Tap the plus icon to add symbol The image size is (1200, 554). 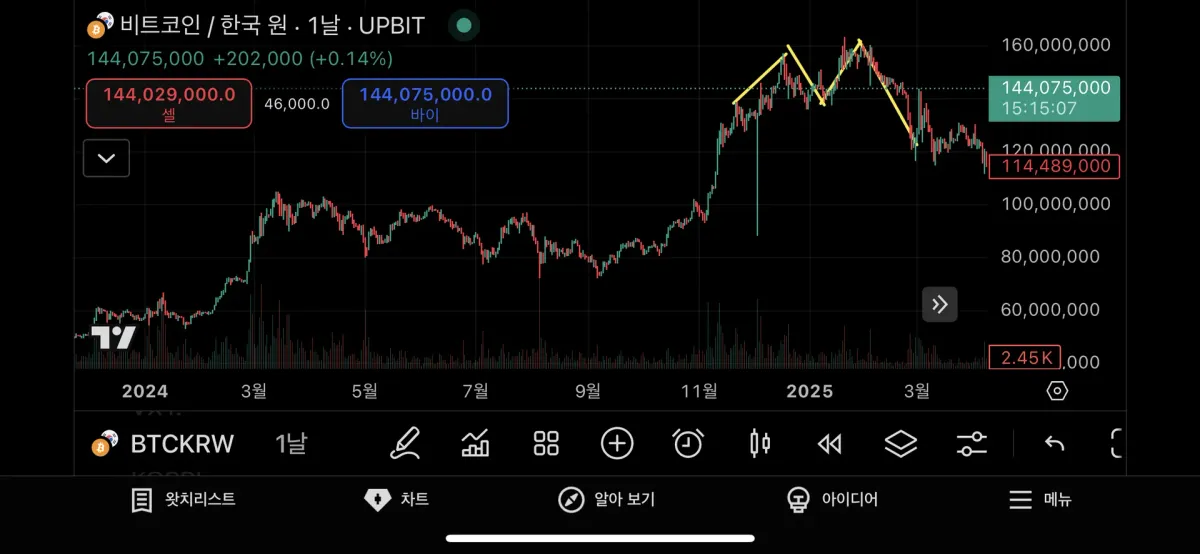pos(617,443)
